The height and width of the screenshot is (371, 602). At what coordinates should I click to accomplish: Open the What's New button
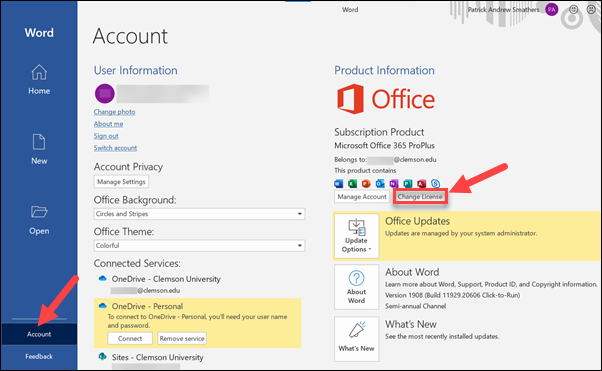[356, 339]
